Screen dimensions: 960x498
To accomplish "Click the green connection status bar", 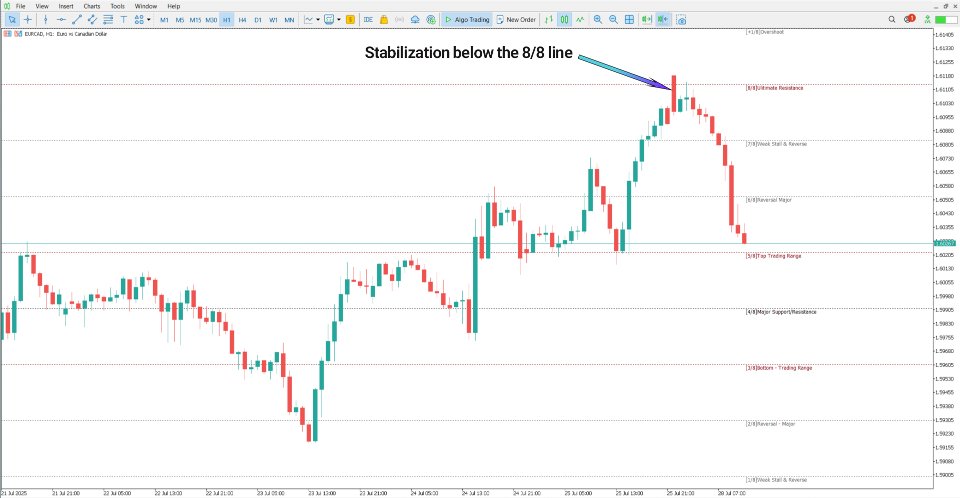I will click(946, 20).
